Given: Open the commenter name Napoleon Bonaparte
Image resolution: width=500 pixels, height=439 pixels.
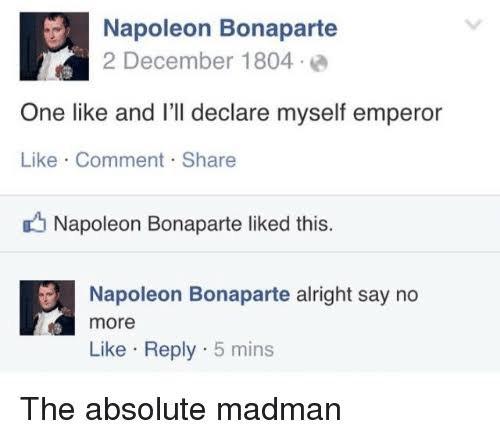Looking at the screenshot, I should (190, 294).
